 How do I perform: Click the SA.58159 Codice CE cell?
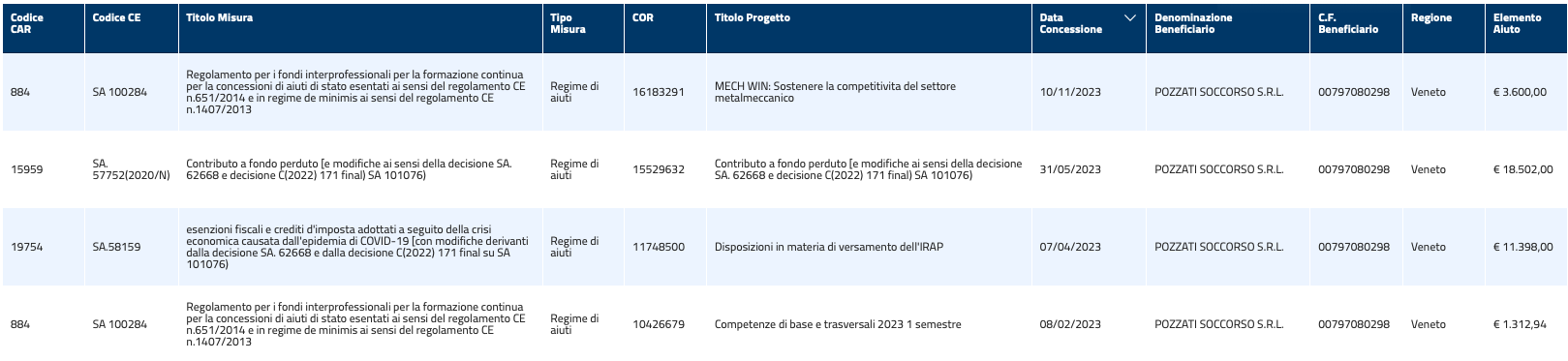click(116, 247)
